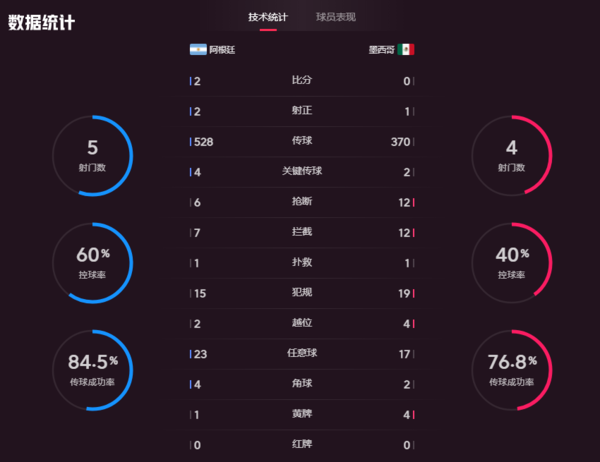Select the 传球 stat row label
This screenshot has height=462, width=600.
(x=301, y=142)
